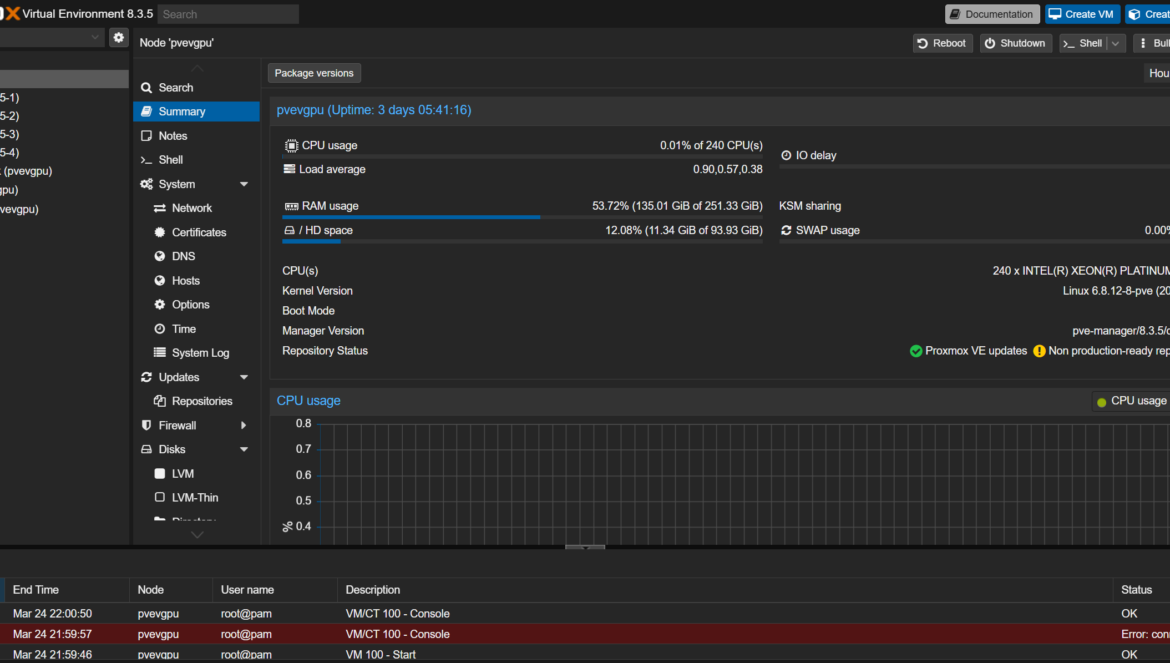Image resolution: width=1170 pixels, height=663 pixels.
Task: Click the HD space progress bar
Action: coord(522,242)
